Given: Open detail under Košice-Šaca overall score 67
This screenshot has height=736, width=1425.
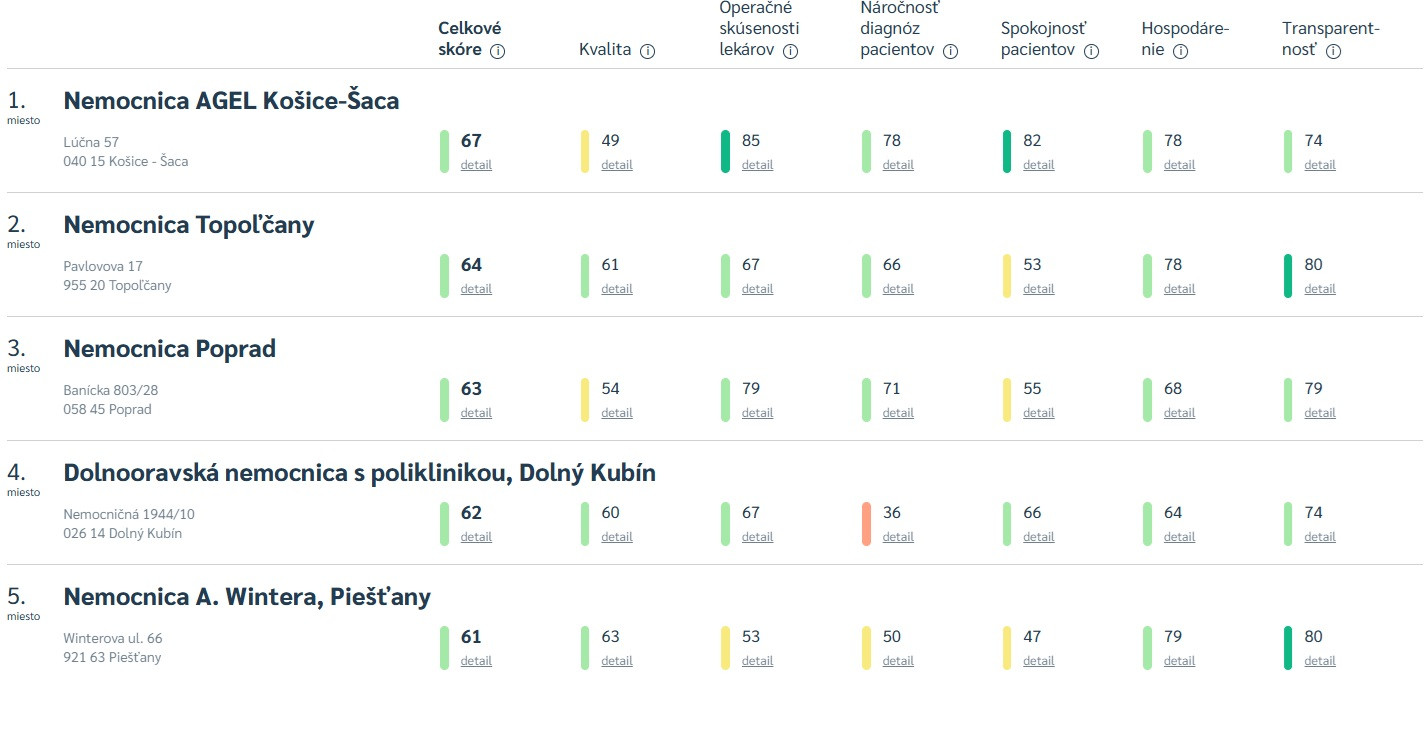Looking at the screenshot, I should (x=476, y=165).
